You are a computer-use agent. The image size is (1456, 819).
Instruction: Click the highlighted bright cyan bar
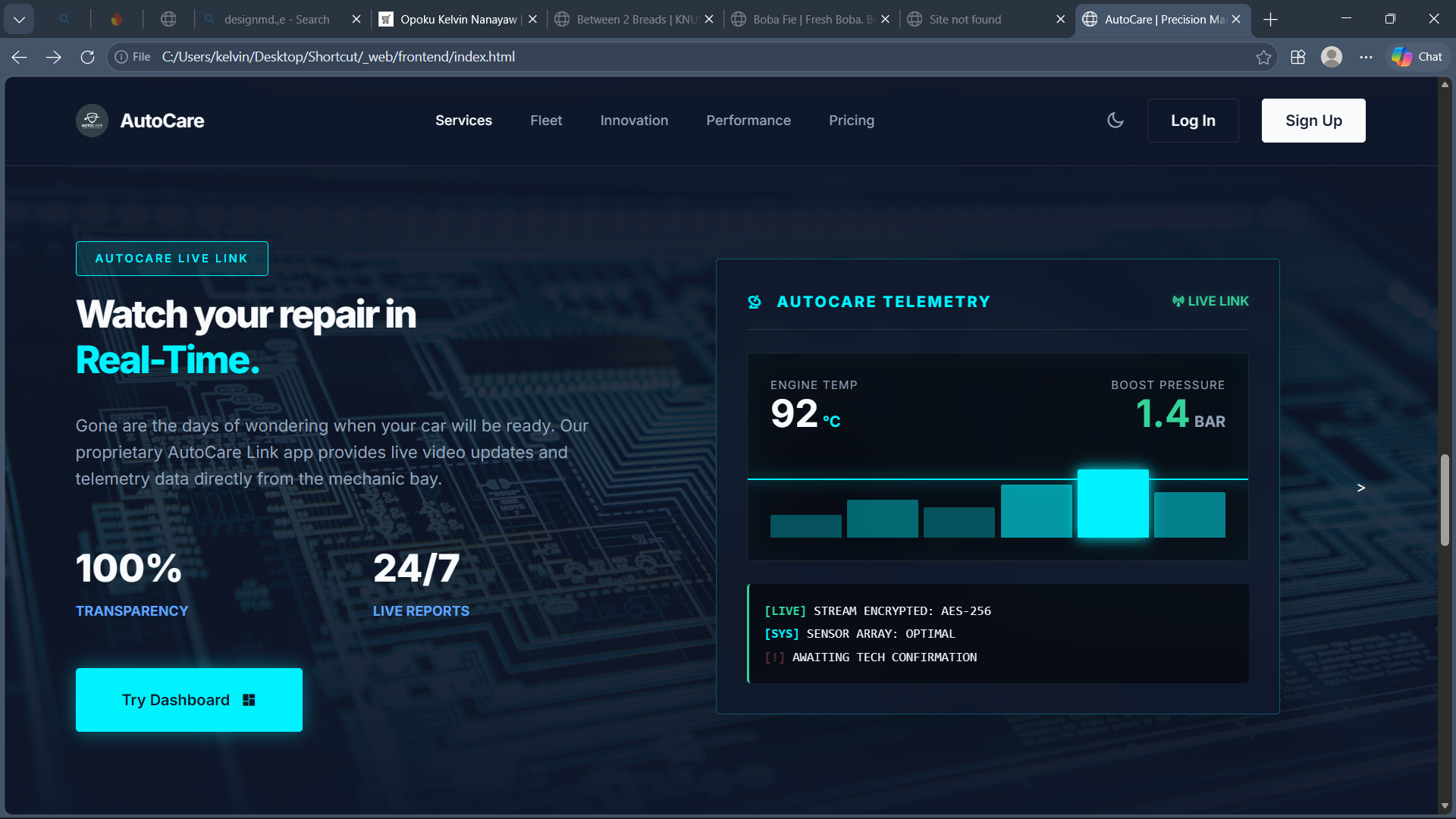click(x=1113, y=504)
